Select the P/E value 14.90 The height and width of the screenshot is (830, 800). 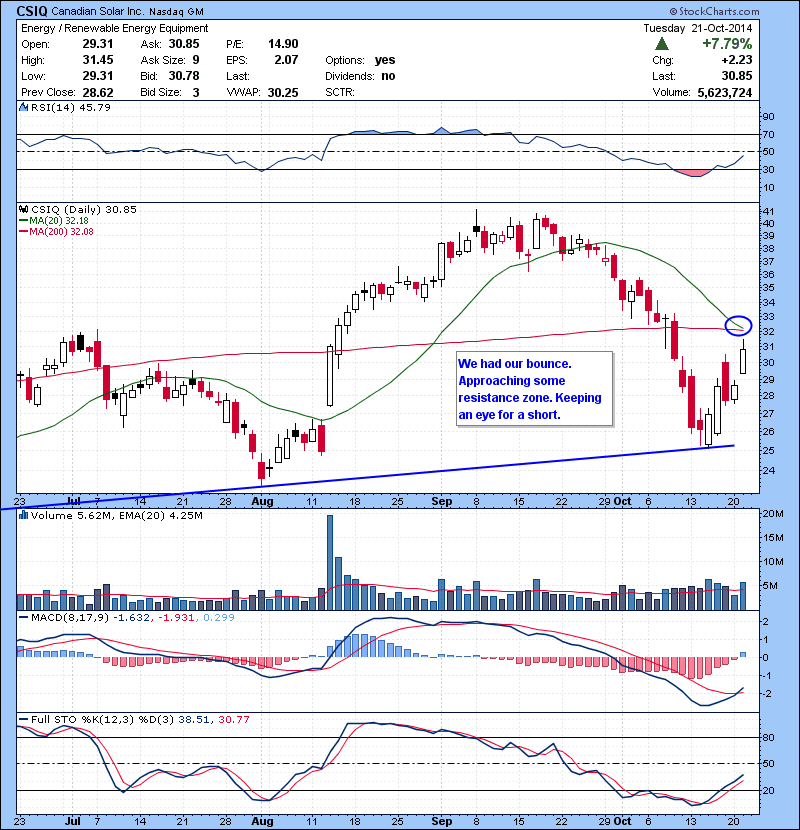tap(283, 44)
